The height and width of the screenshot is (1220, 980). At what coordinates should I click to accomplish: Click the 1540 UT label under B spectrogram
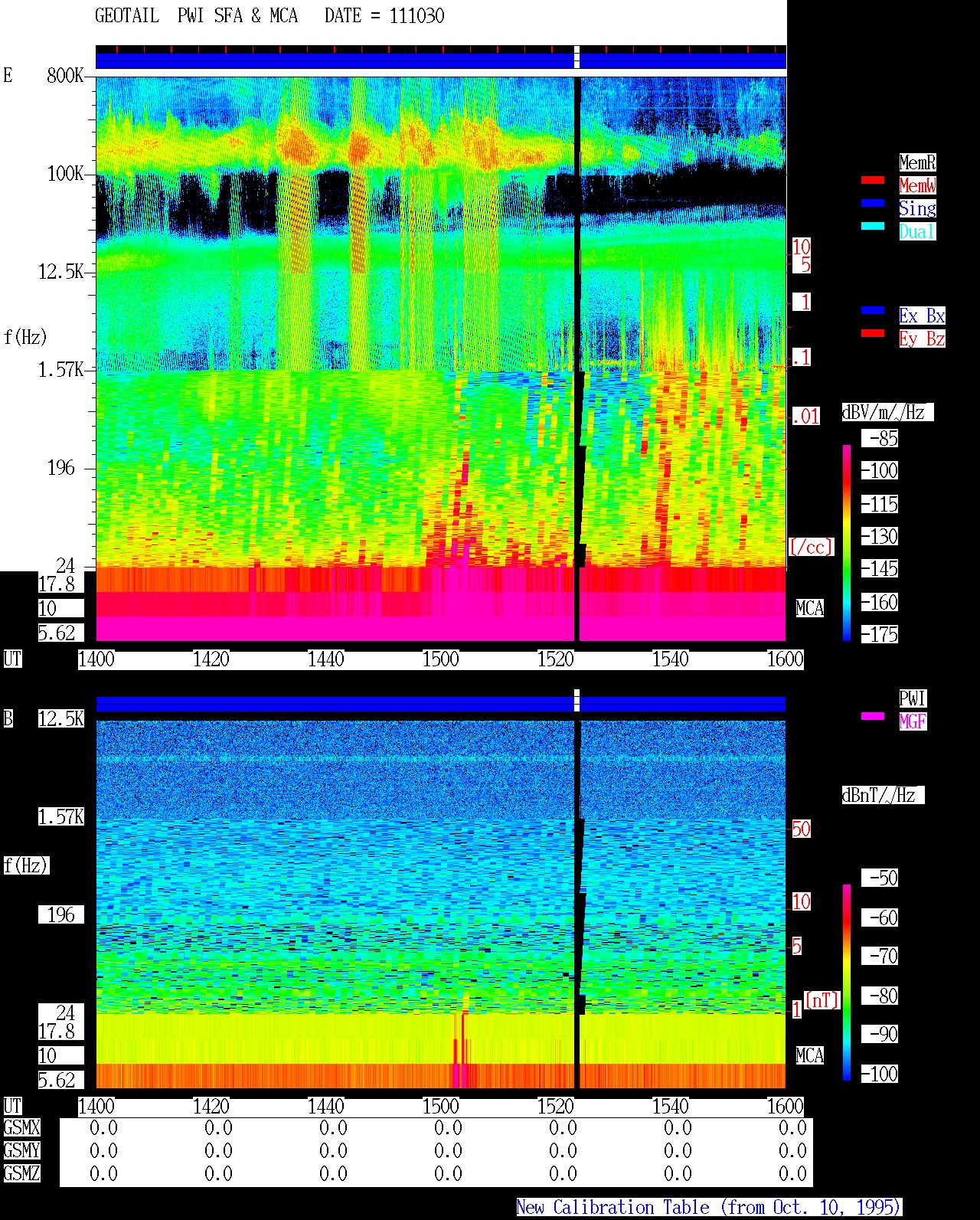tap(671, 1107)
